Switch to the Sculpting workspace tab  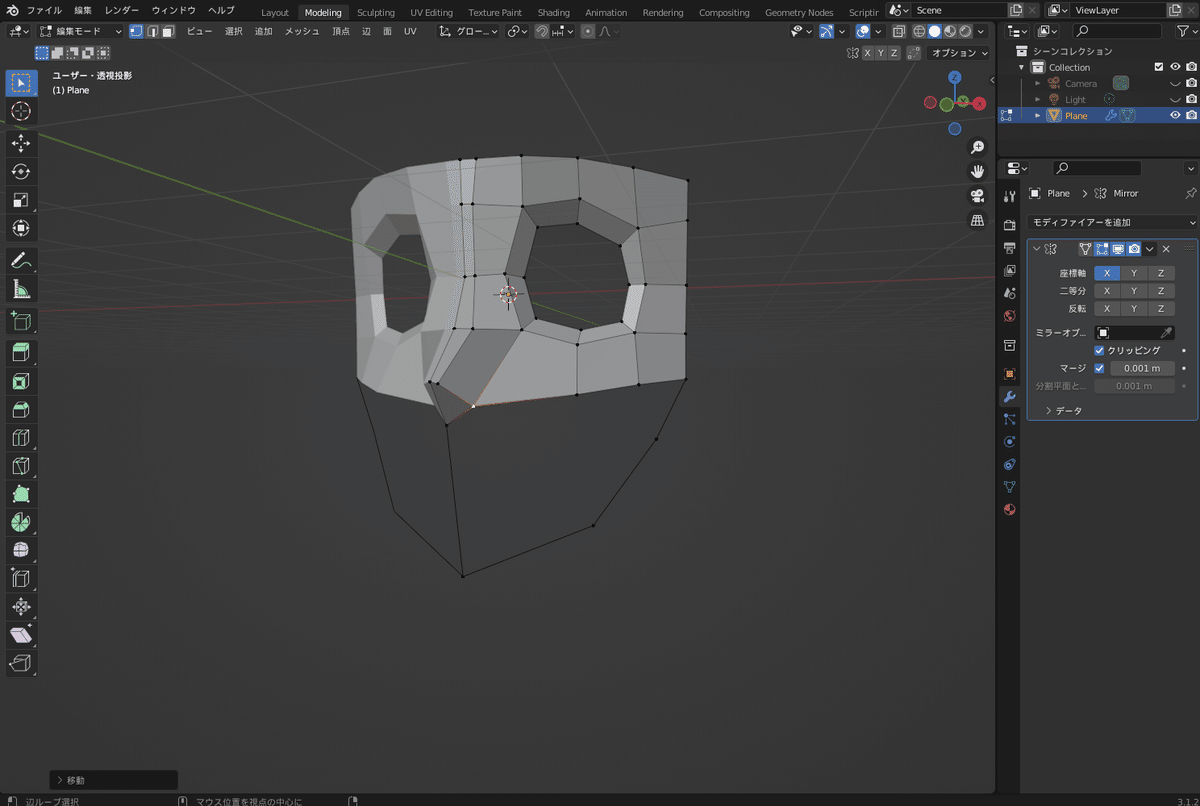pos(376,12)
